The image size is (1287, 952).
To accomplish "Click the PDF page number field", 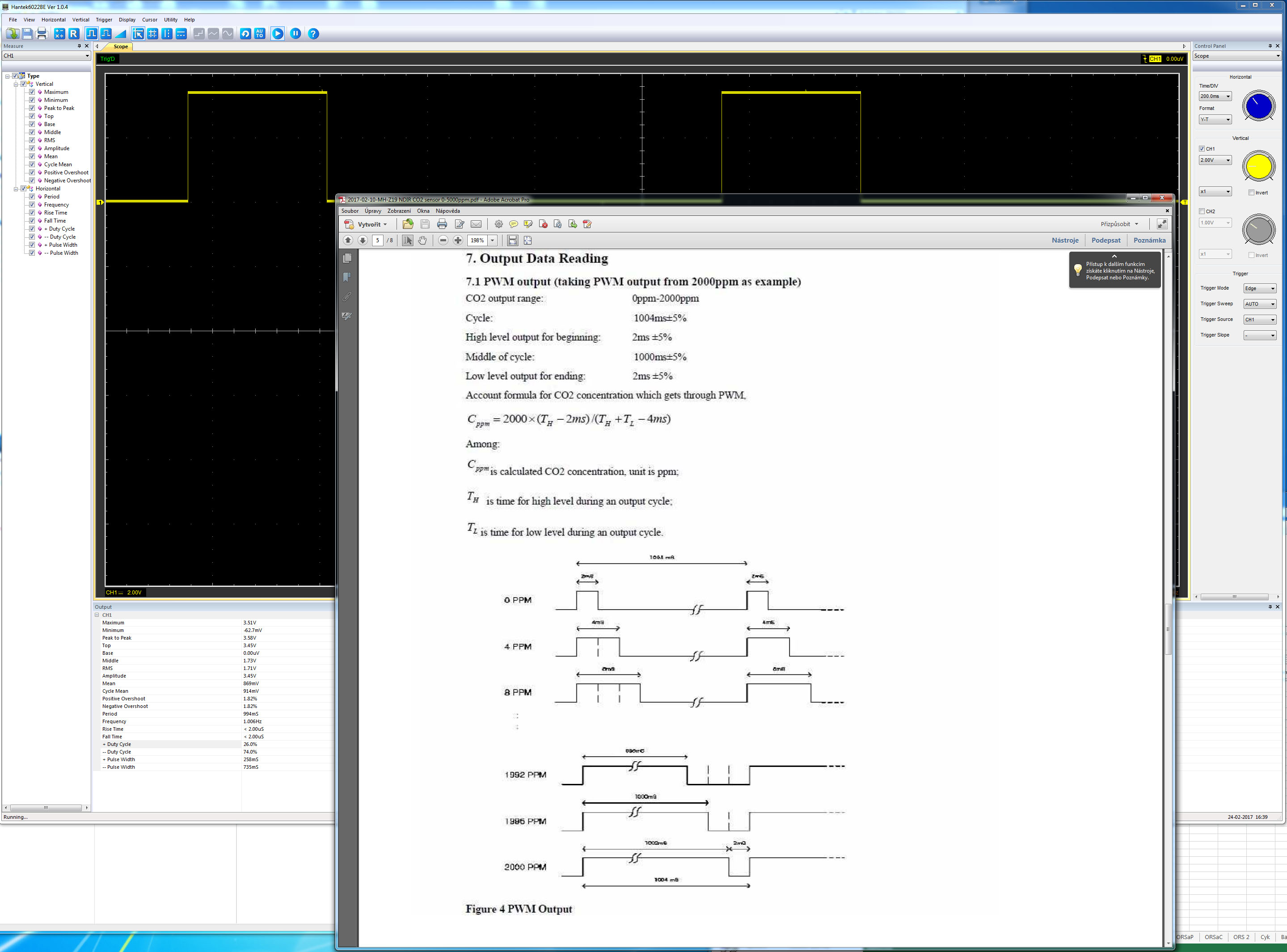I will pos(377,240).
